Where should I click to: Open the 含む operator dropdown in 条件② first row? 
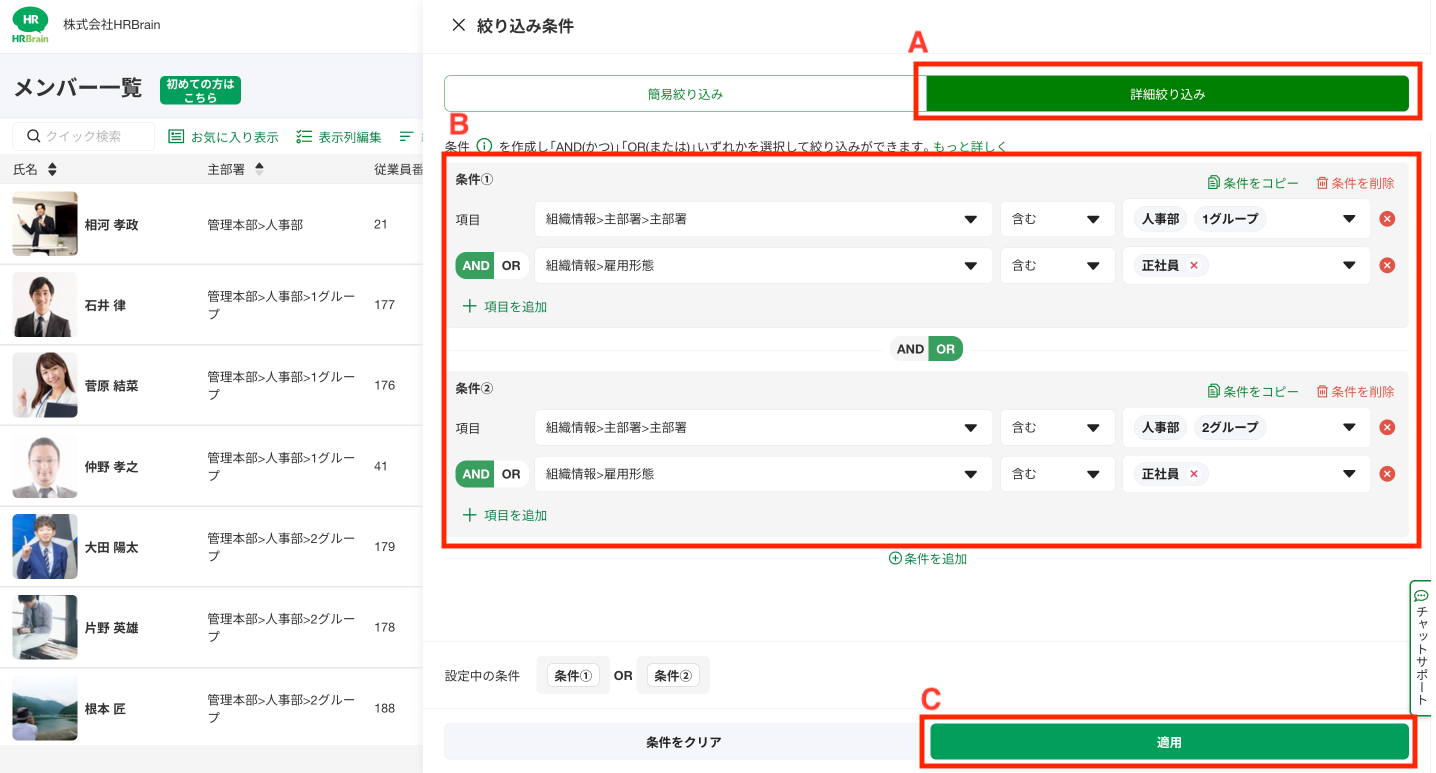click(x=1091, y=428)
